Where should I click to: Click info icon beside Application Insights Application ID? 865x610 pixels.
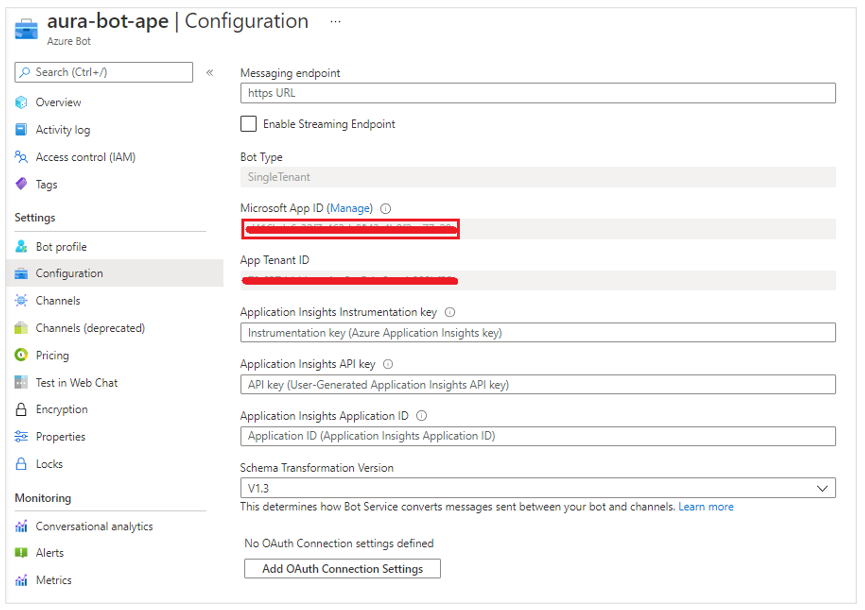[421, 416]
